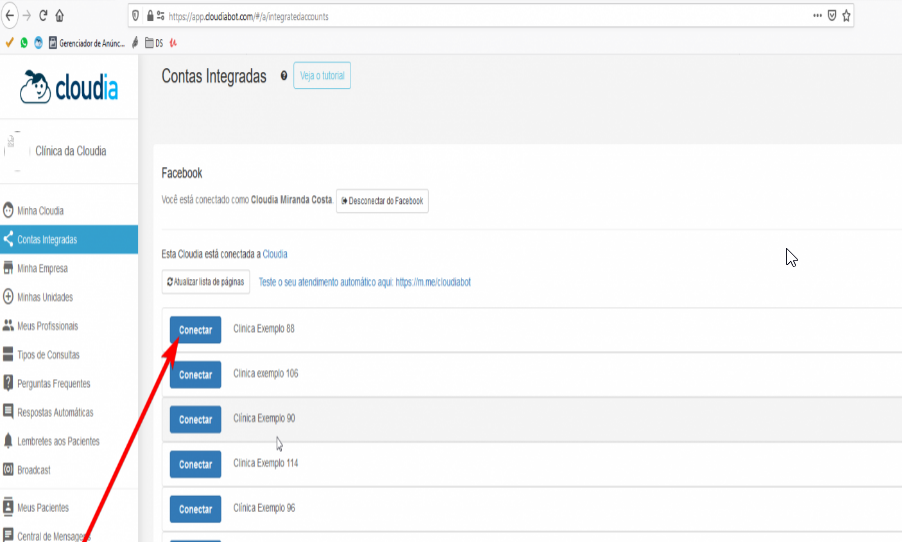The image size is (902, 542).
Task: Click the help question mark icon
Action: coord(284,75)
